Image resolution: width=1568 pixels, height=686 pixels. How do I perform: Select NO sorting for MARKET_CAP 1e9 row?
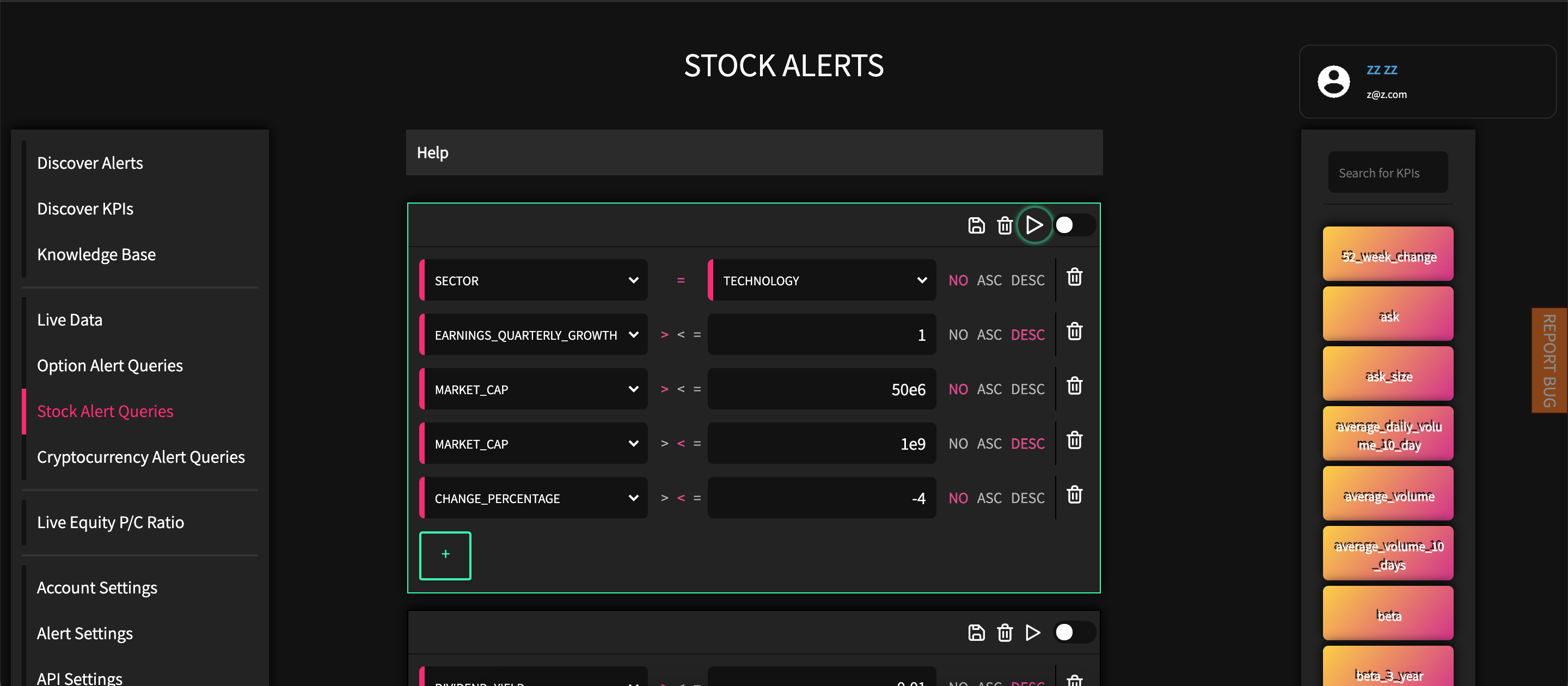pos(958,443)
